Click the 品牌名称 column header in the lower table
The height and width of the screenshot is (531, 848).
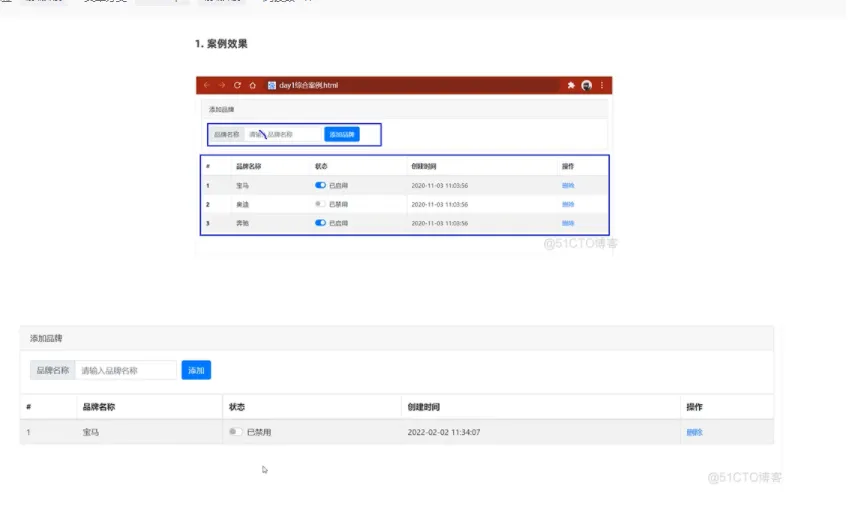tap(98, 407)
